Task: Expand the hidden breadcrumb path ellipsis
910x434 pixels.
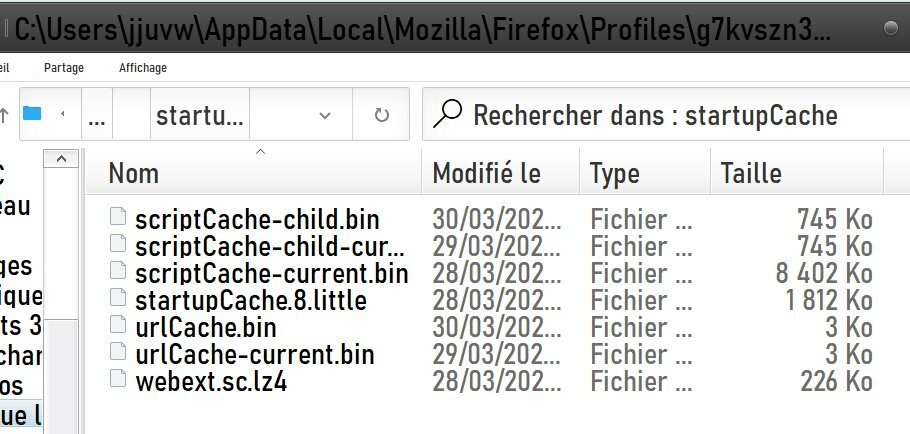Action: tap(97, 116)
